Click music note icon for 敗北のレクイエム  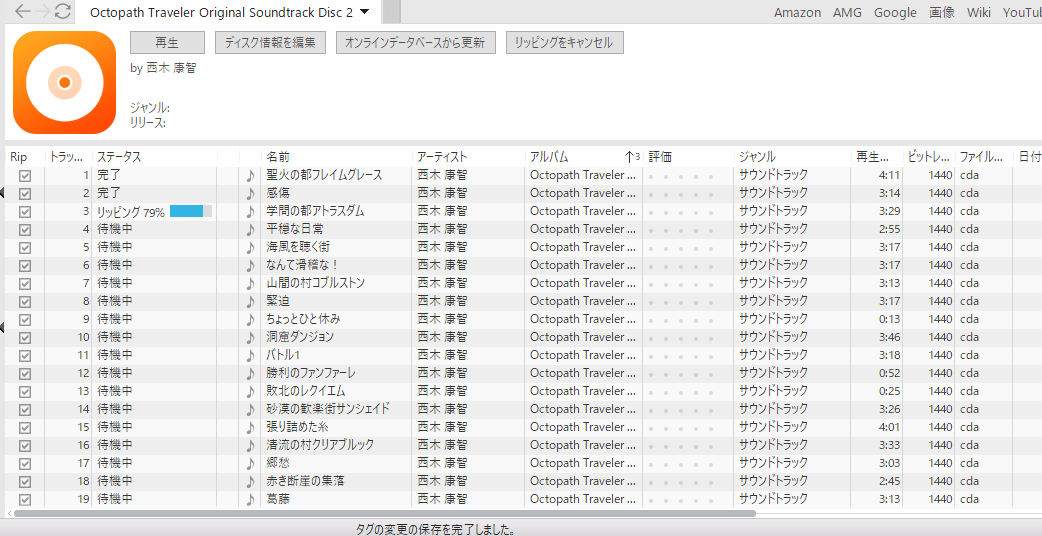[250, 391]
